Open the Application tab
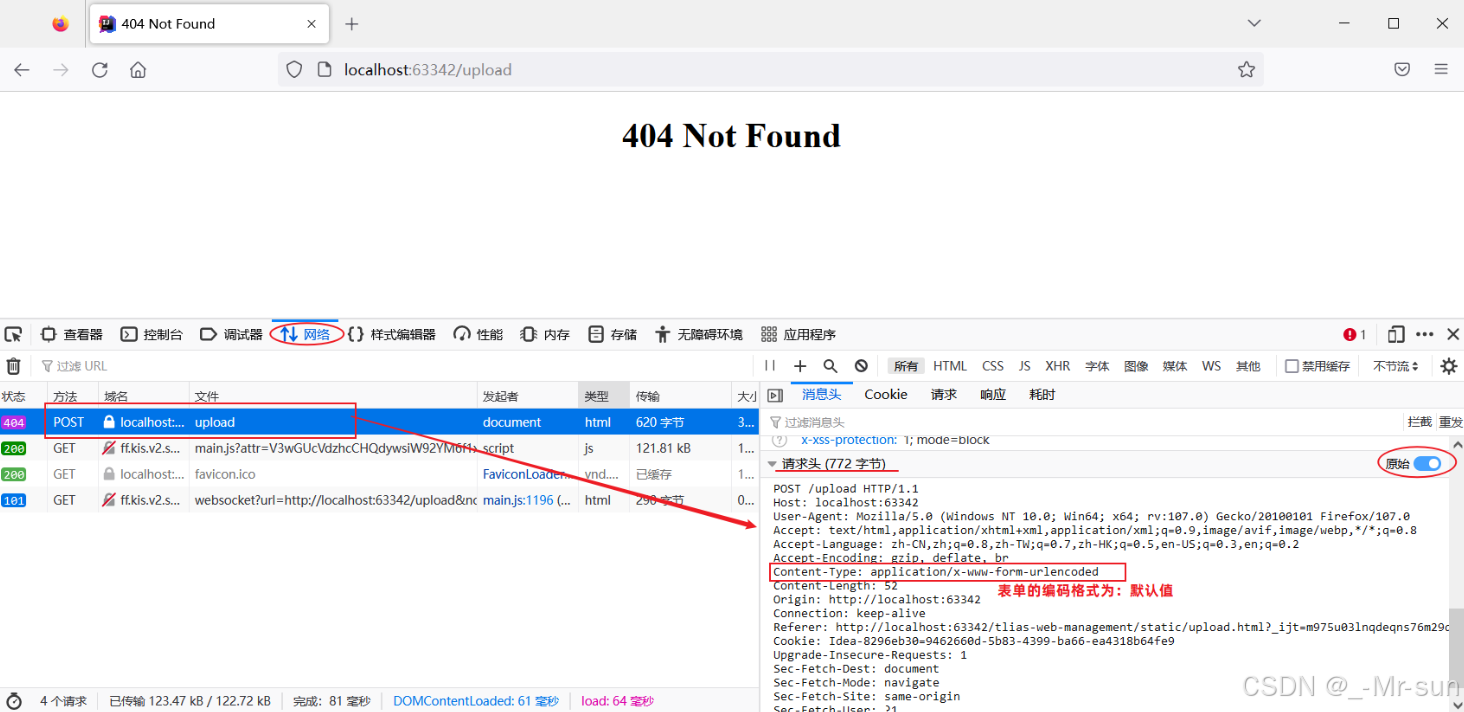Viewport: 1464px width, 712px height. [x=798, y=334]
